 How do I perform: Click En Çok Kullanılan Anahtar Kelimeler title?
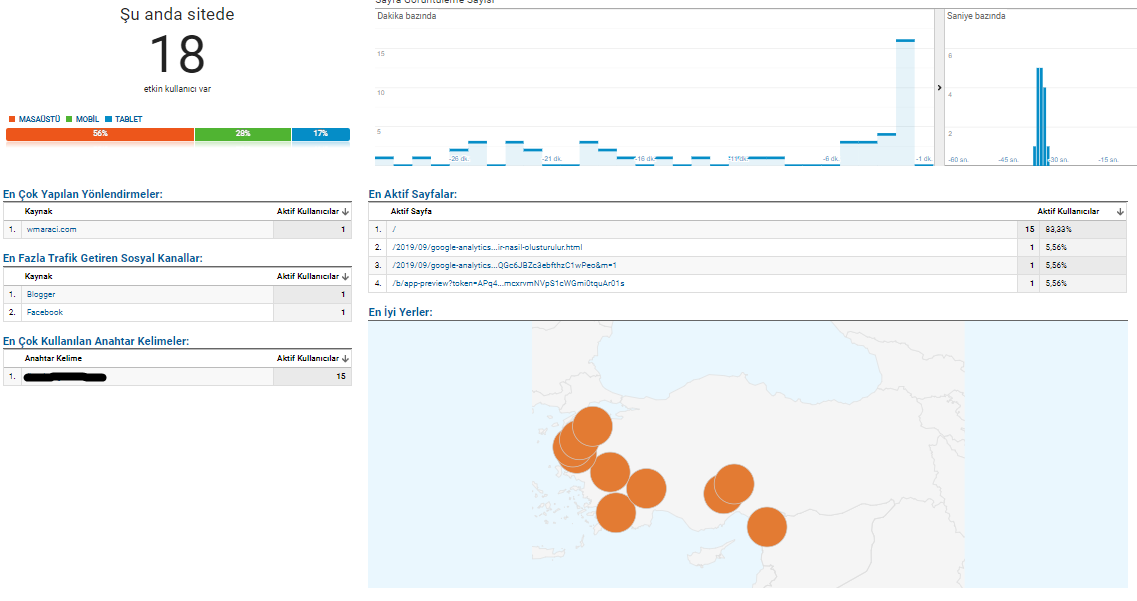96,341
